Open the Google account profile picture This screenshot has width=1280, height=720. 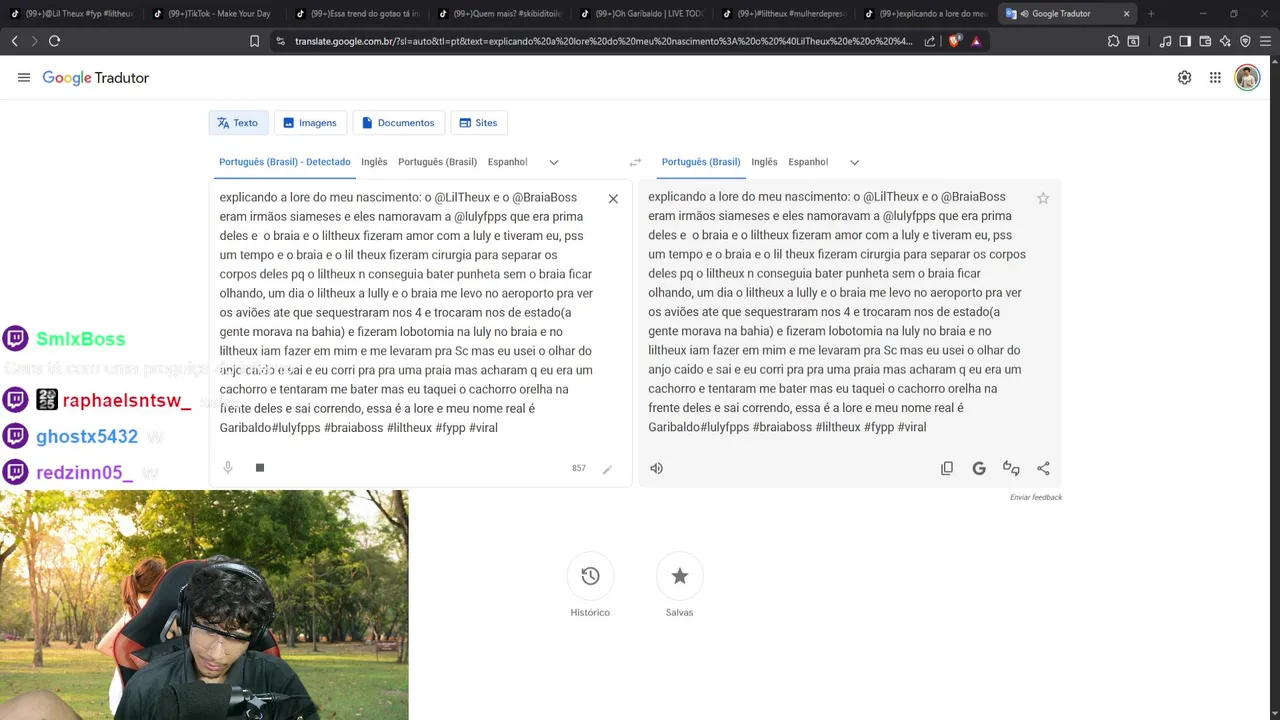1247,78
